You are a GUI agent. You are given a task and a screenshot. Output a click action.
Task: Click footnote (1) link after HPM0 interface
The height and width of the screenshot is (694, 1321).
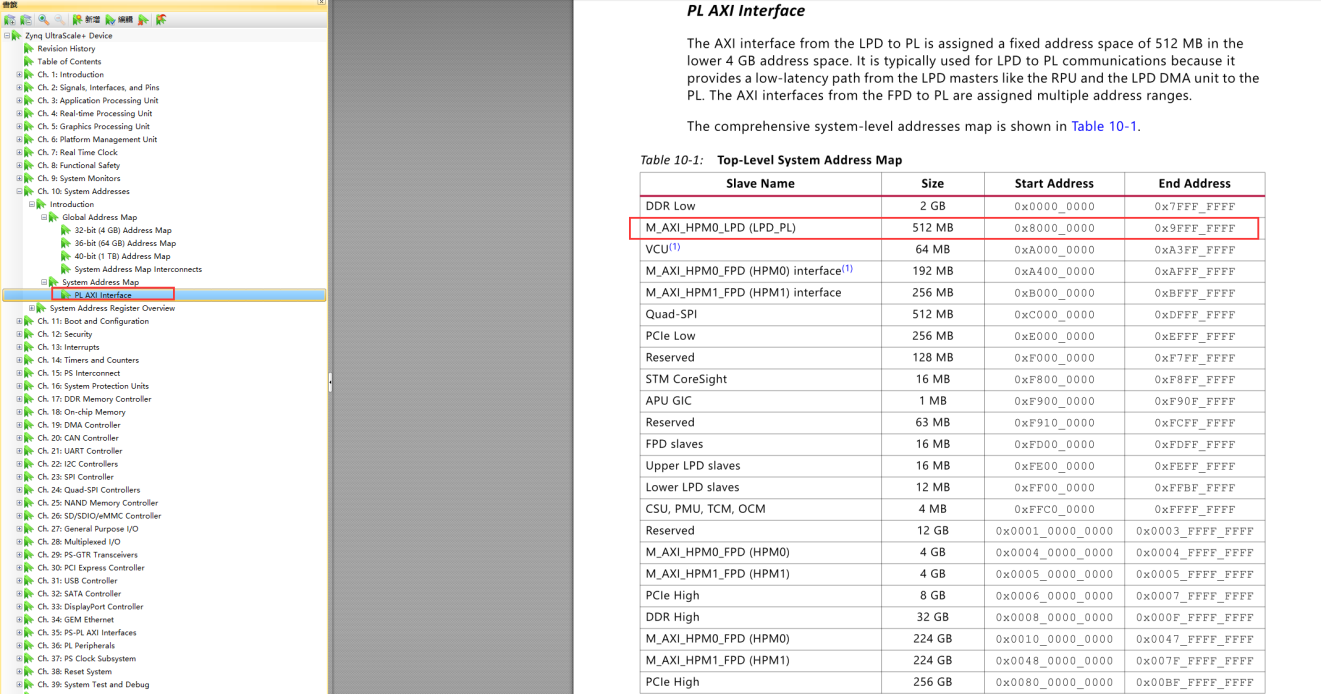pyautogui.click(x=847, y=268)
